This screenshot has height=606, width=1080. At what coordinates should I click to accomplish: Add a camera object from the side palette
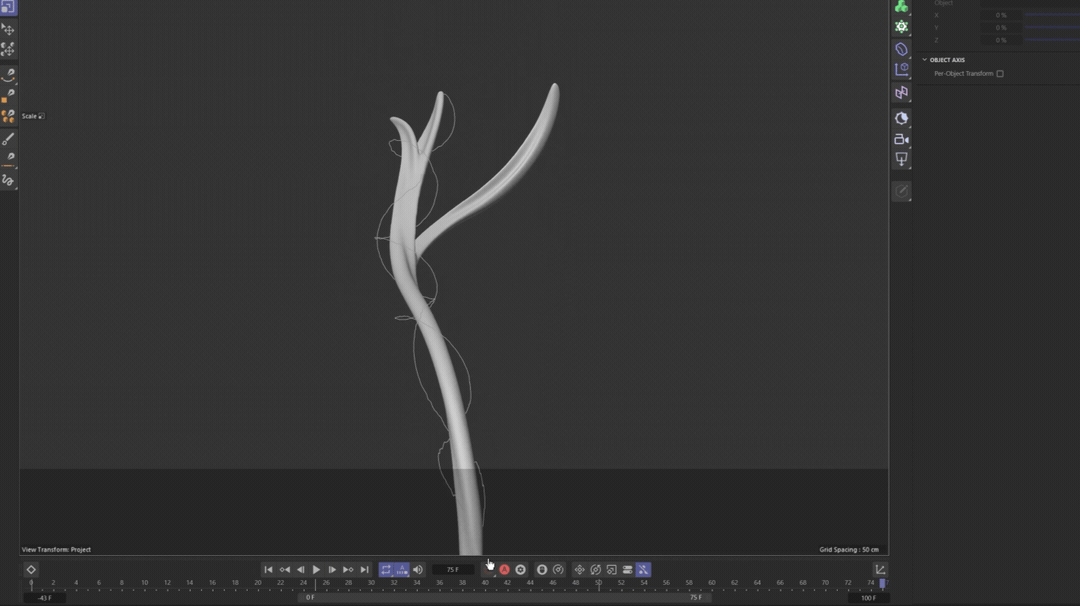coord(901,139)
